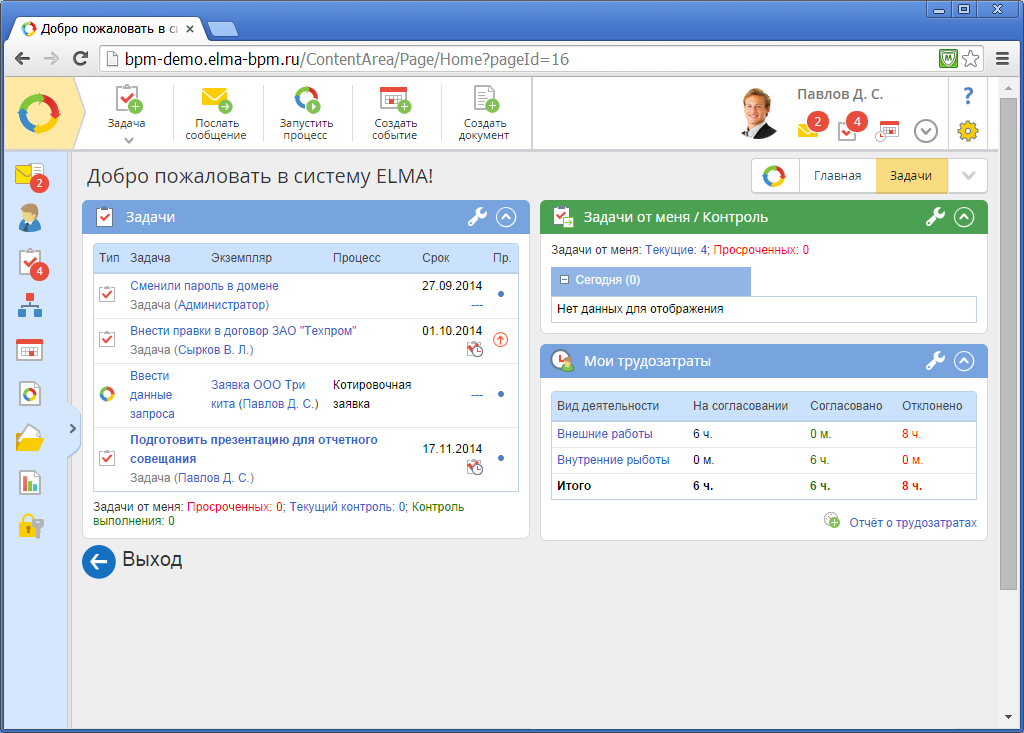
Task: Click the settings gear icon at top right
Action: 967,130
